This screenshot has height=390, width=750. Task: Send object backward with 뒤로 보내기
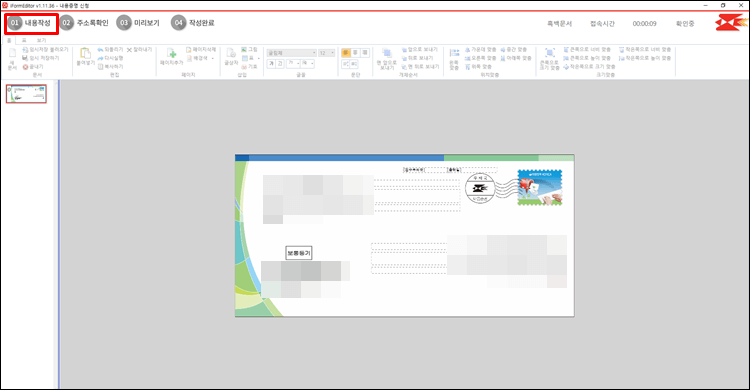click(x=417, y=58)
